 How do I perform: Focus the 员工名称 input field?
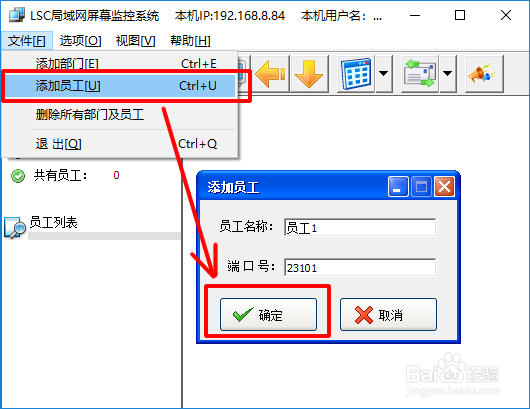click(360, 227)
